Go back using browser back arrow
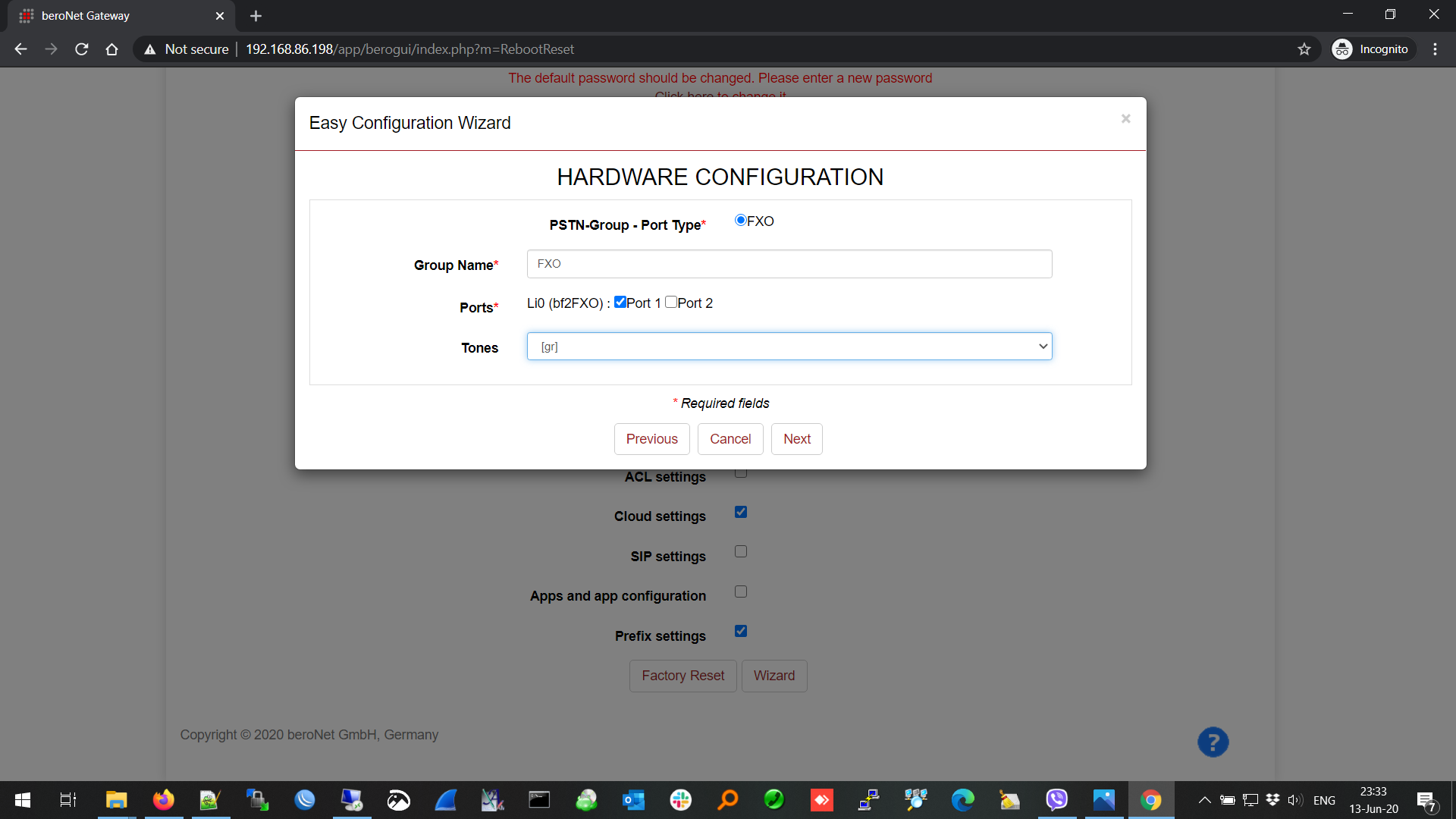This screenshot has height=819, width=1456. tap(20, 49)
